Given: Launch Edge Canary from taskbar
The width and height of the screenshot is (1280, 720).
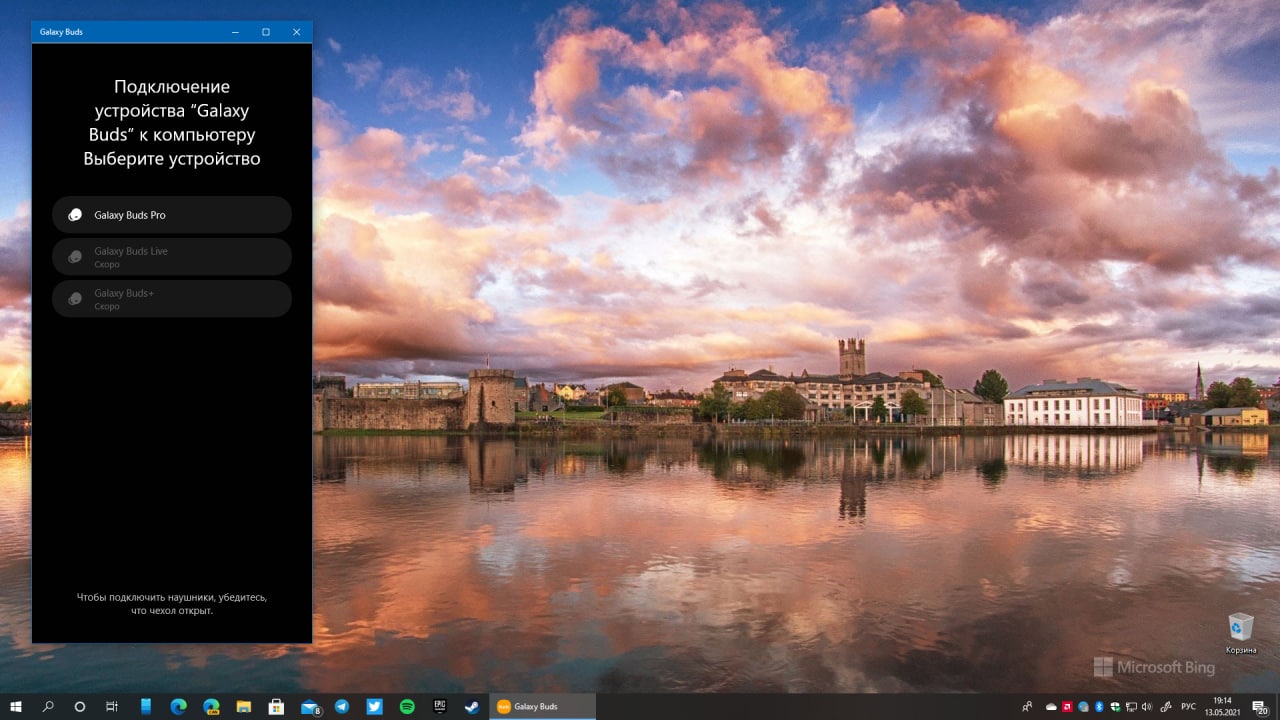Looking at the screenshot, I should [211, 706].
